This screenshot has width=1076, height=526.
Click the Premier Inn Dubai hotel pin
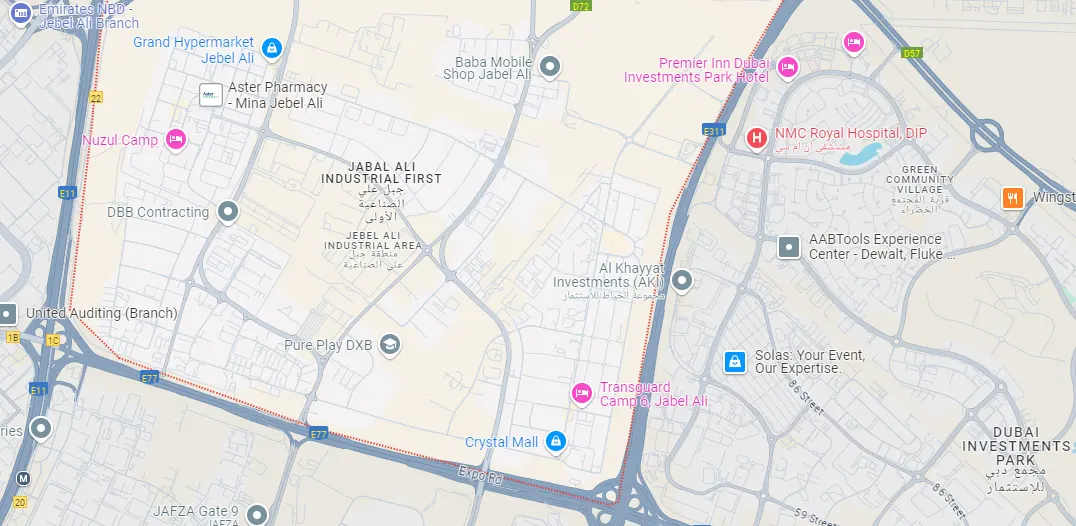pos(788,68)
